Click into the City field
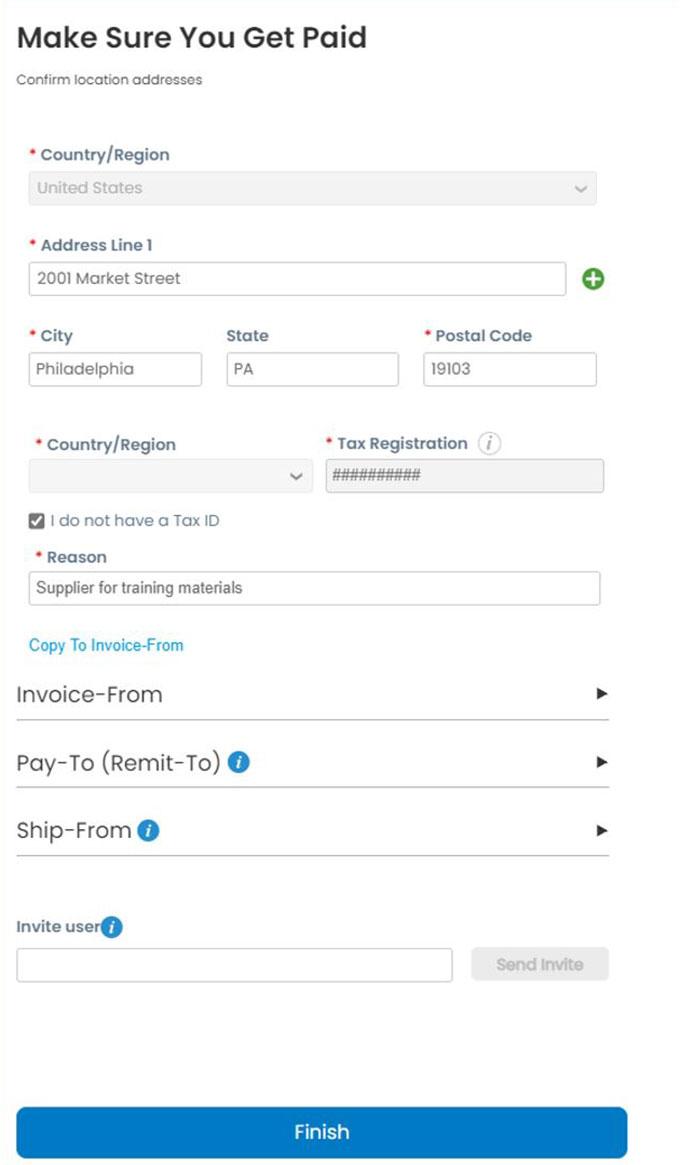Viewport: 680px width, 1165px height. 115,369
